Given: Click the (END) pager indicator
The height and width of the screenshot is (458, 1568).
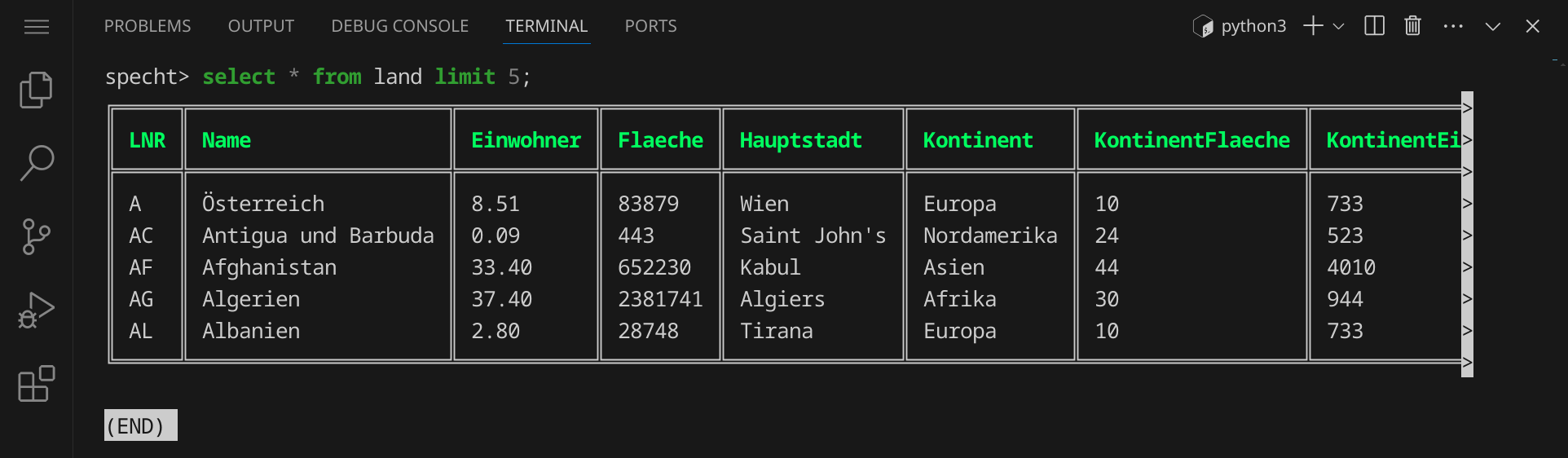Looking at the screenshot, I should pyautogui.click(x=140, y=425).
